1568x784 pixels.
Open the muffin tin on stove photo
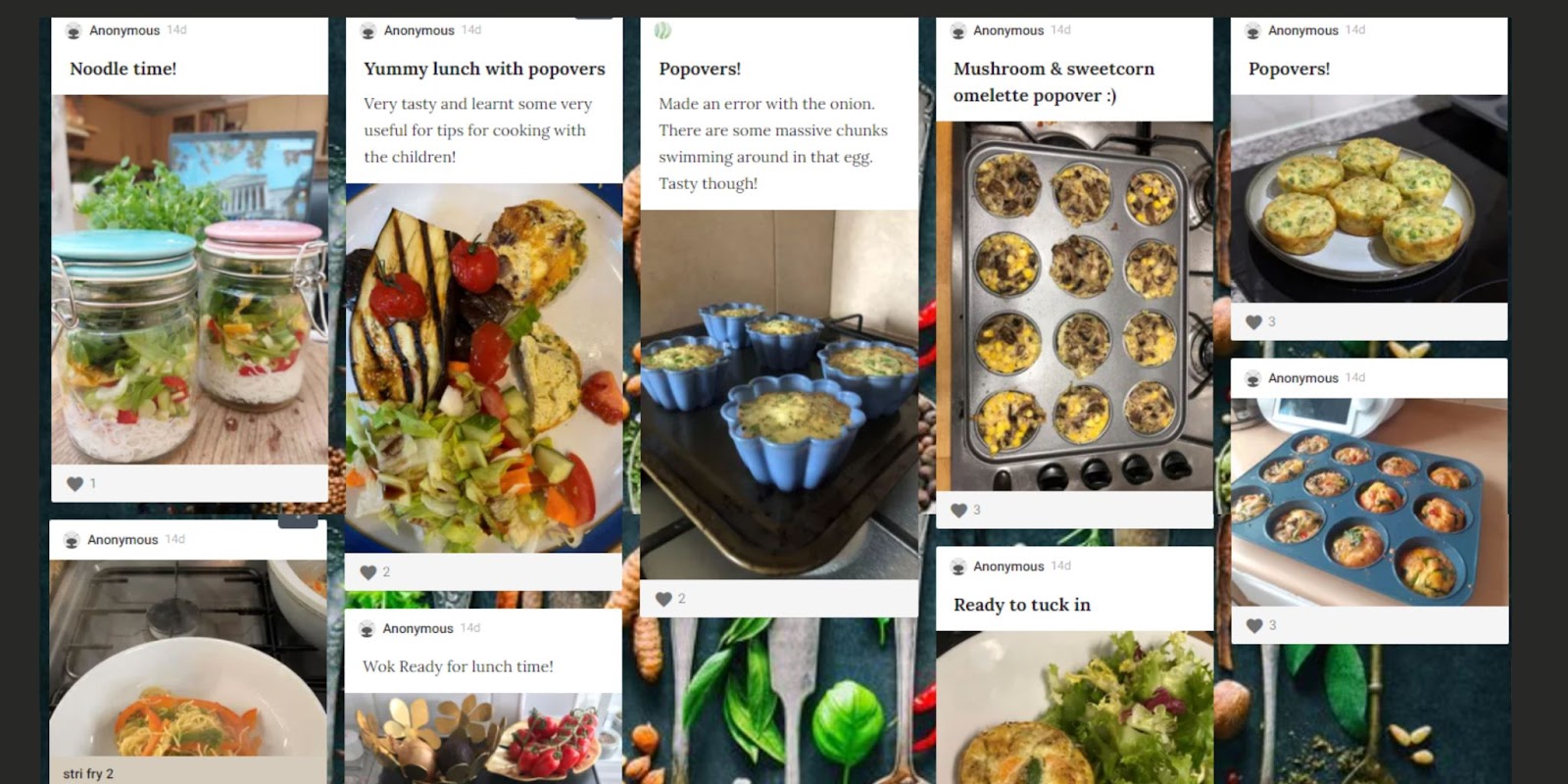1074,306
